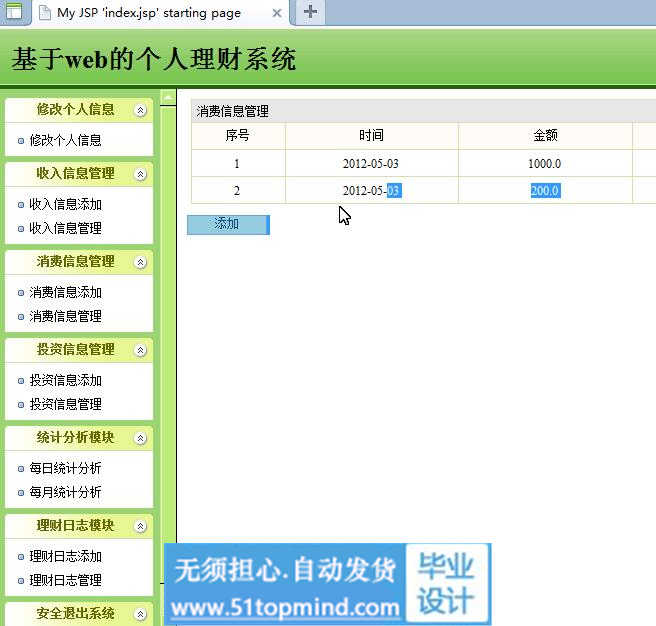Image resolution: width=656 pixels, height=626 pixels.
Task: Click the 金额 column header
Action: point(545,135)
